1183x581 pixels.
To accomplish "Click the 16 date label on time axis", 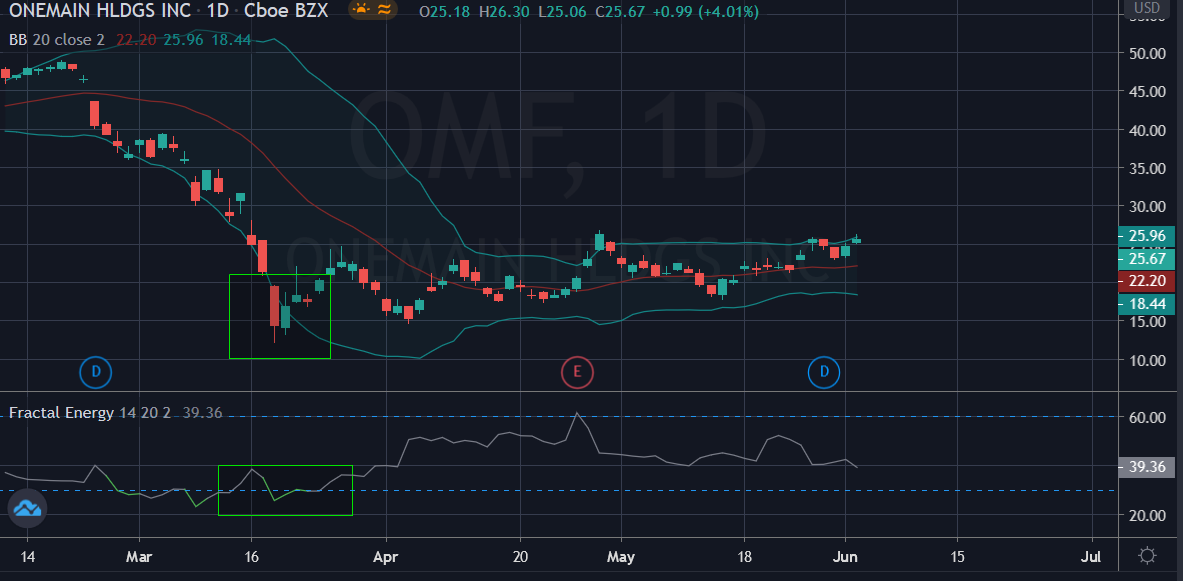I will click(252, 558).
